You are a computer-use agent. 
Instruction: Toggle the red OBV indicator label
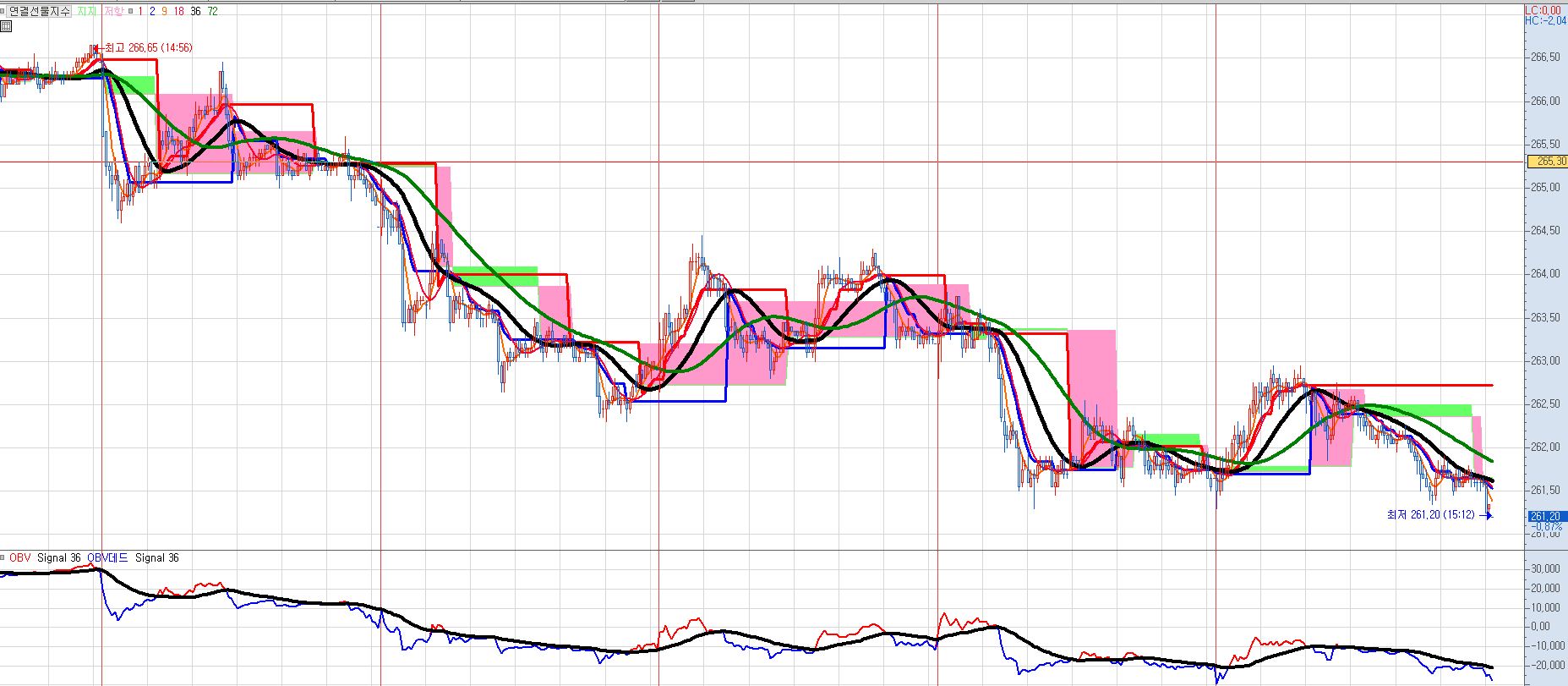[19, 558]
